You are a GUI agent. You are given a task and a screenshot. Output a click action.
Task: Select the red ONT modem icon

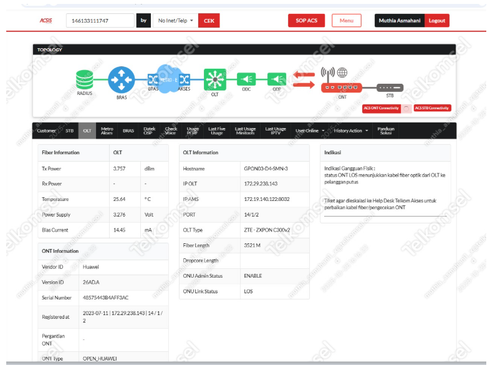341,88
